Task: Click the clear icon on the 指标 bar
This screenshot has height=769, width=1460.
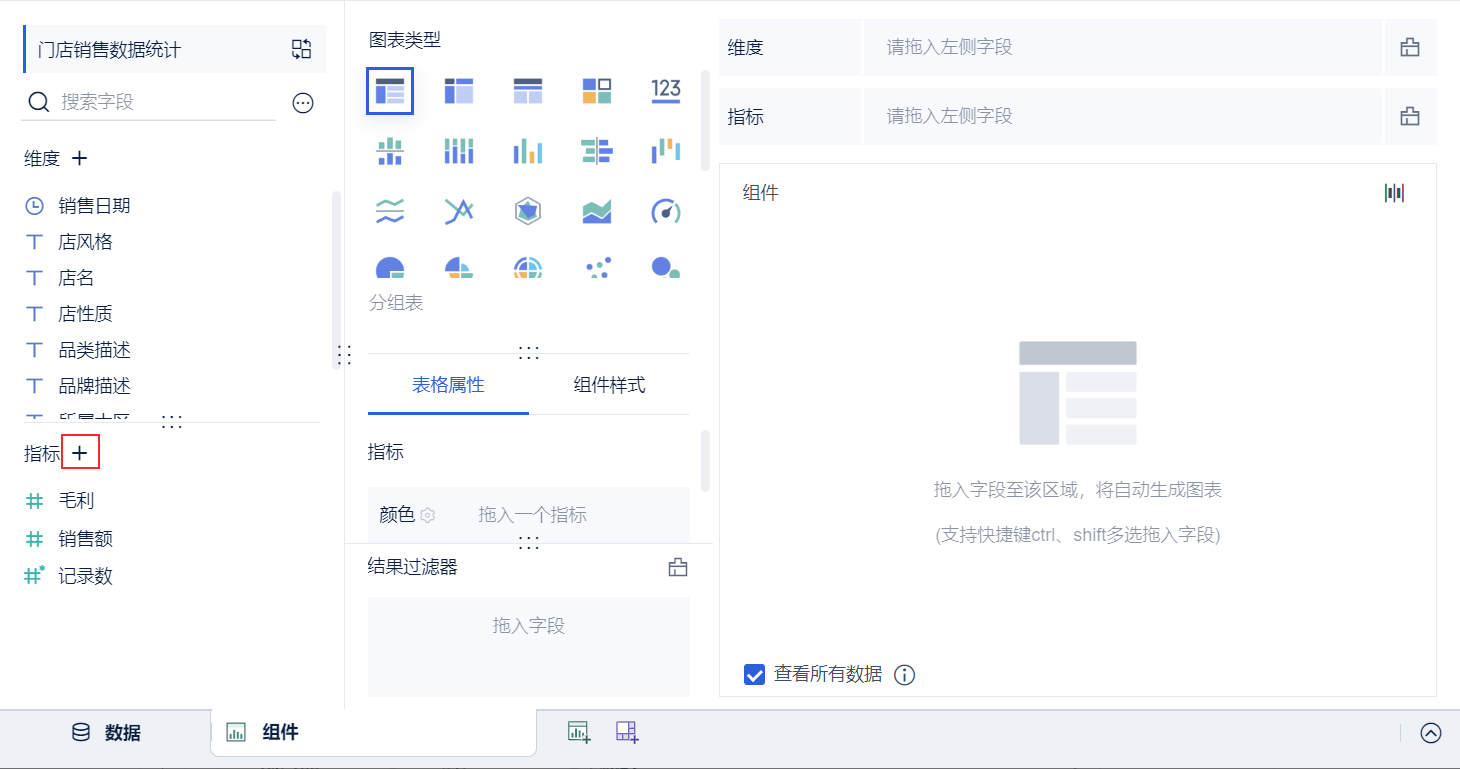Action: click(x=1410, y=116)
